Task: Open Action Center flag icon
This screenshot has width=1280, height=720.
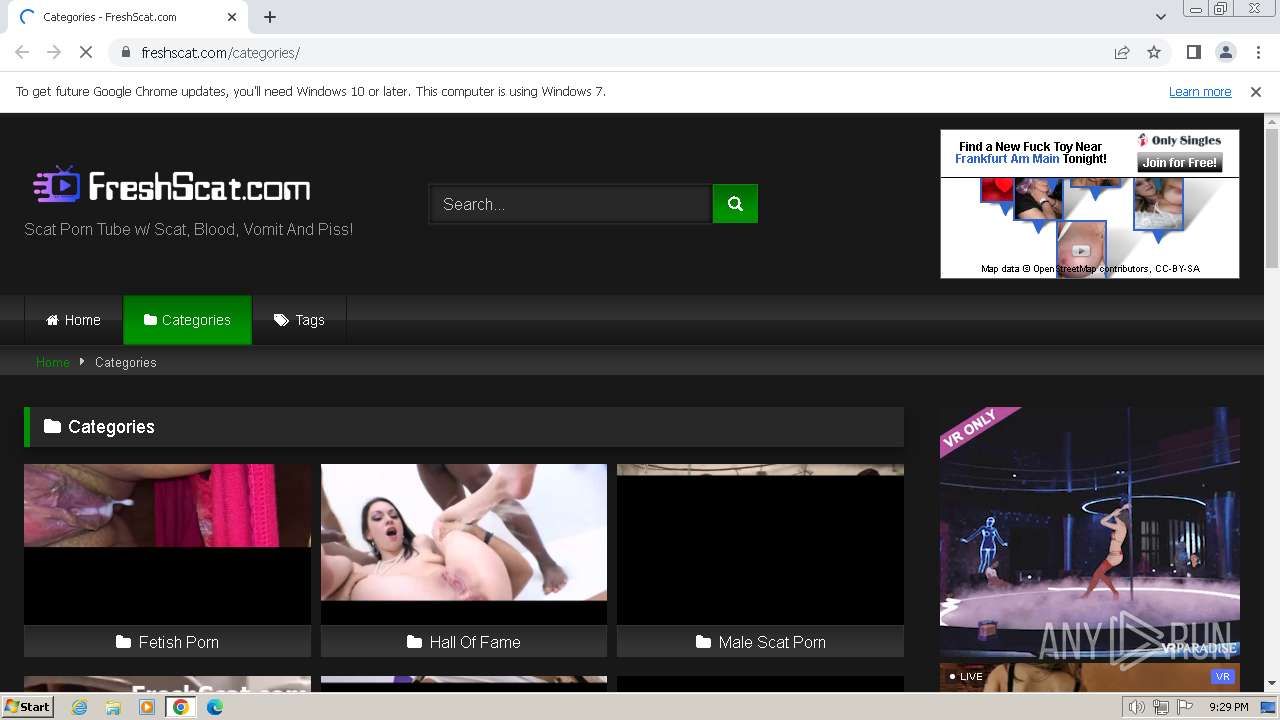Action: [x=1185, y=707]
